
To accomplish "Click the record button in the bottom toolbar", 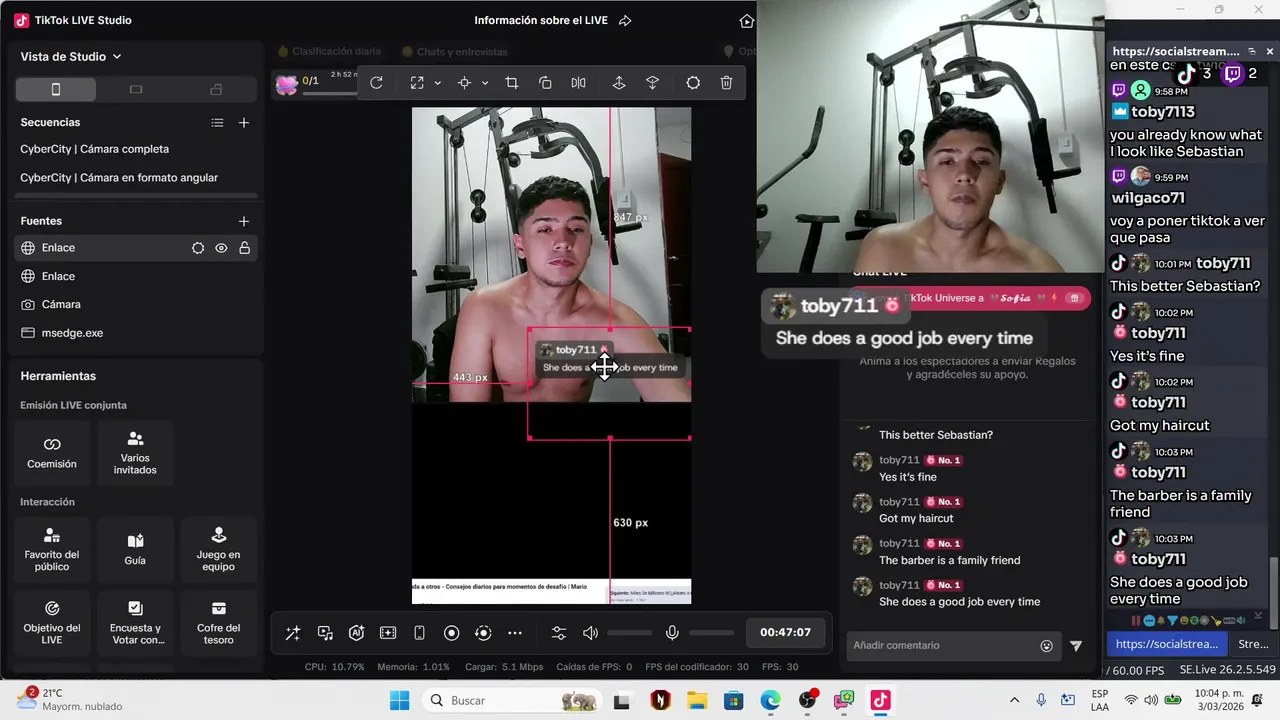I will 451,633.
